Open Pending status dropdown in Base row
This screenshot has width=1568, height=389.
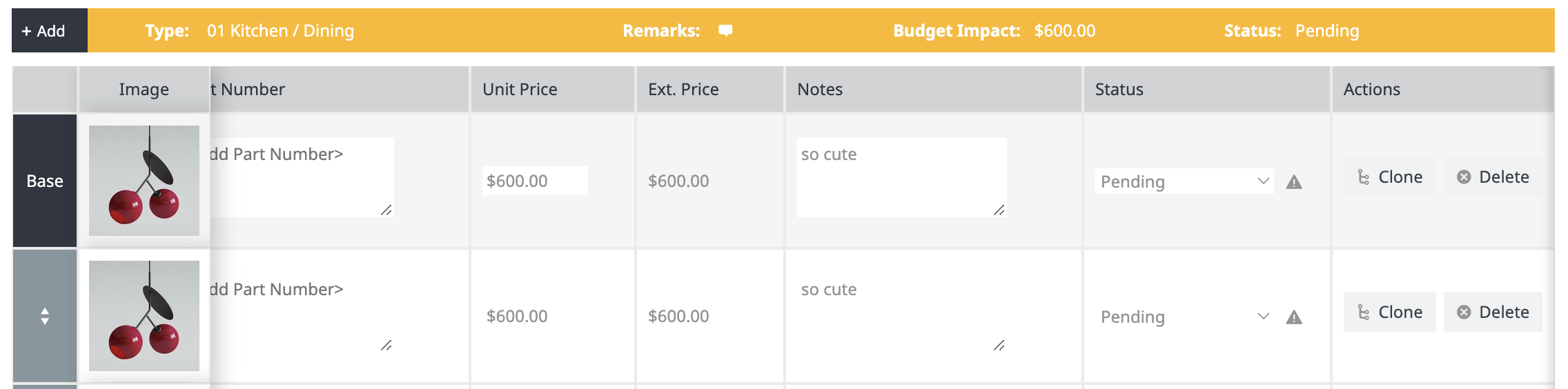coord(1184,181)
